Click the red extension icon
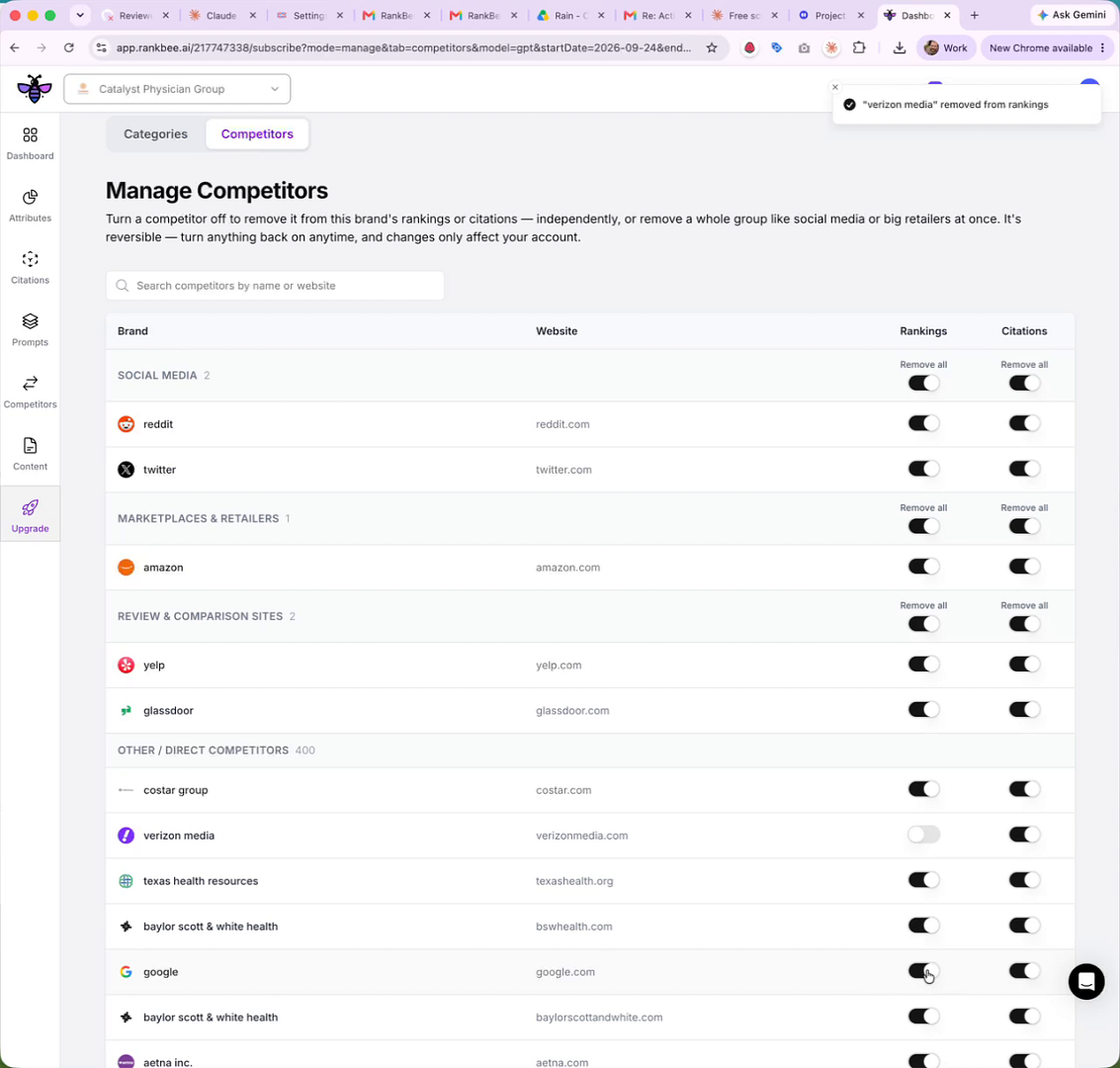The height and width of the screenshot is (1068, 1120). click(749, 47)
